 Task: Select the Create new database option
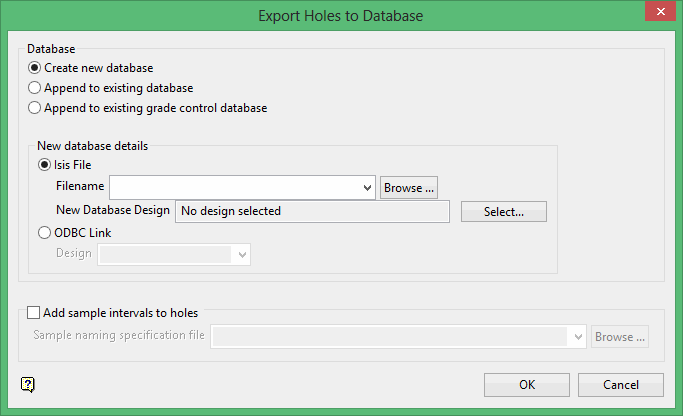(36, 68)
